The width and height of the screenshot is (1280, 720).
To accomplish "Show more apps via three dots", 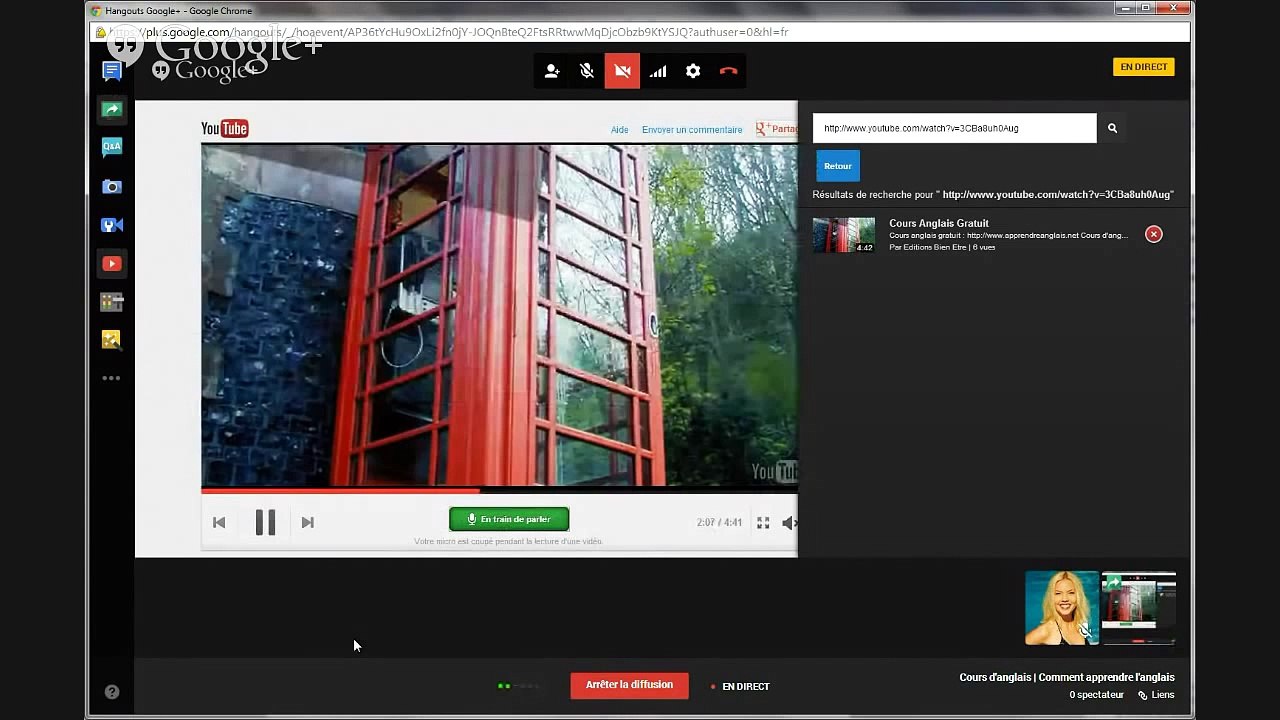I will [112, 378].
